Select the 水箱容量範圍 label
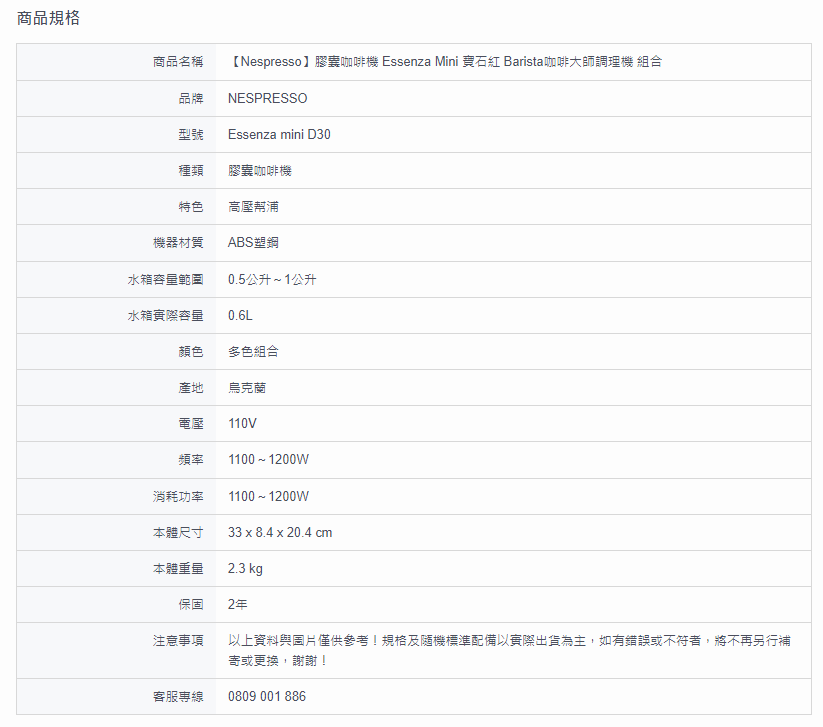Viewport: 823px width, 727px height. point(165,279)
